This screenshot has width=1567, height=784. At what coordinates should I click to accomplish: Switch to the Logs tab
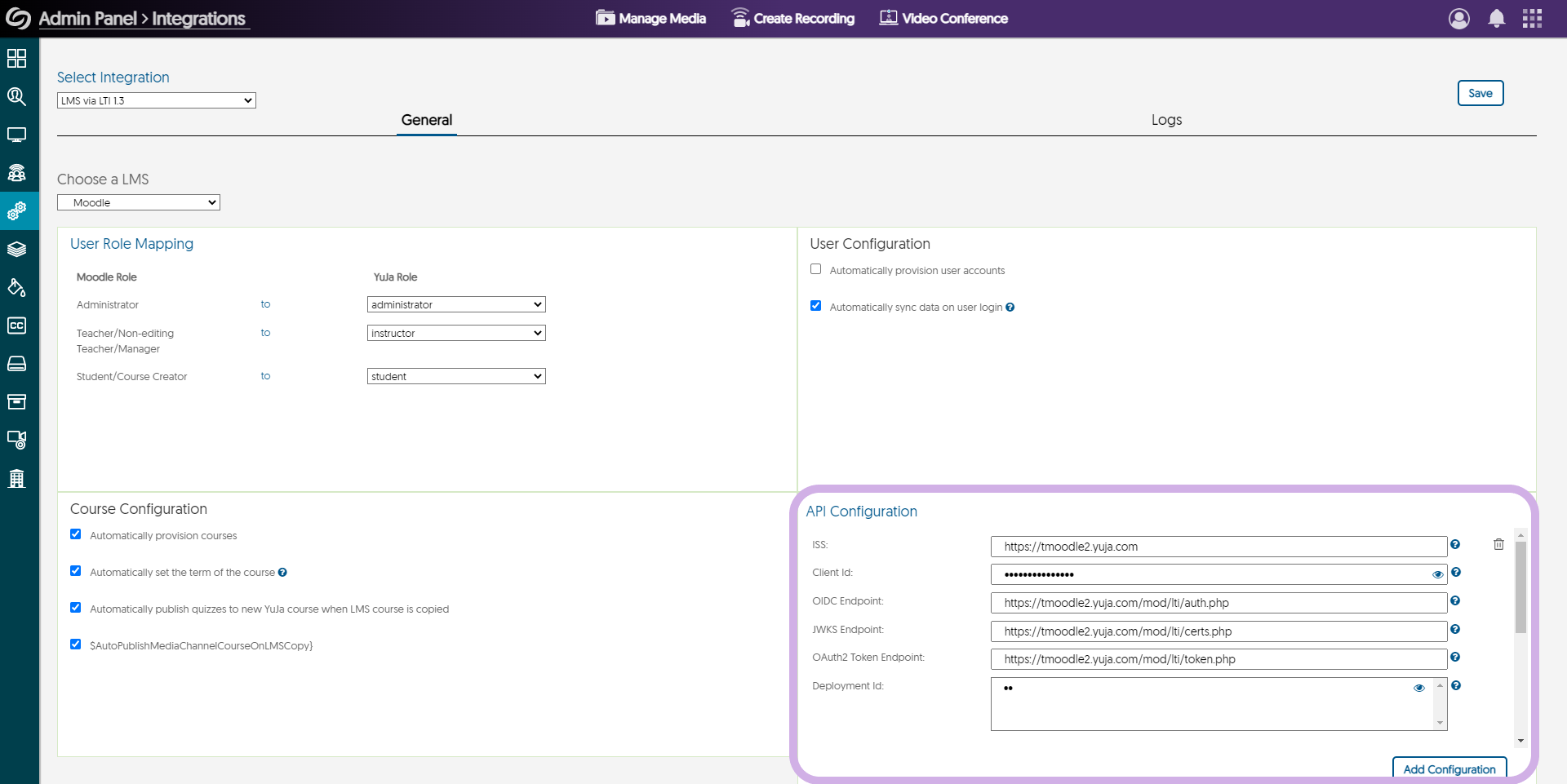point(1166,120)
